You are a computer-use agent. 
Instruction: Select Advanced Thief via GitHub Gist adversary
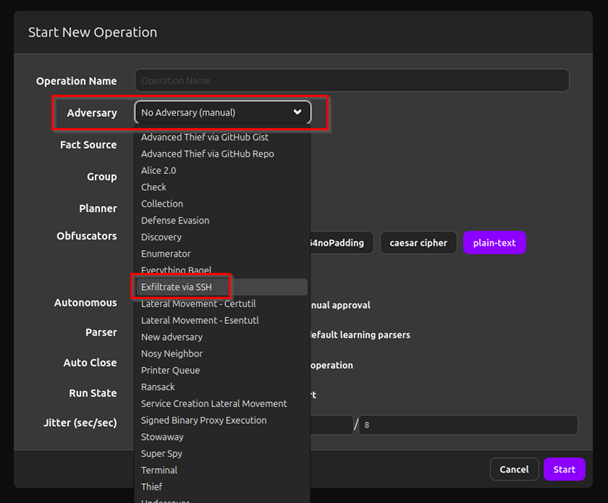(222, 137)
